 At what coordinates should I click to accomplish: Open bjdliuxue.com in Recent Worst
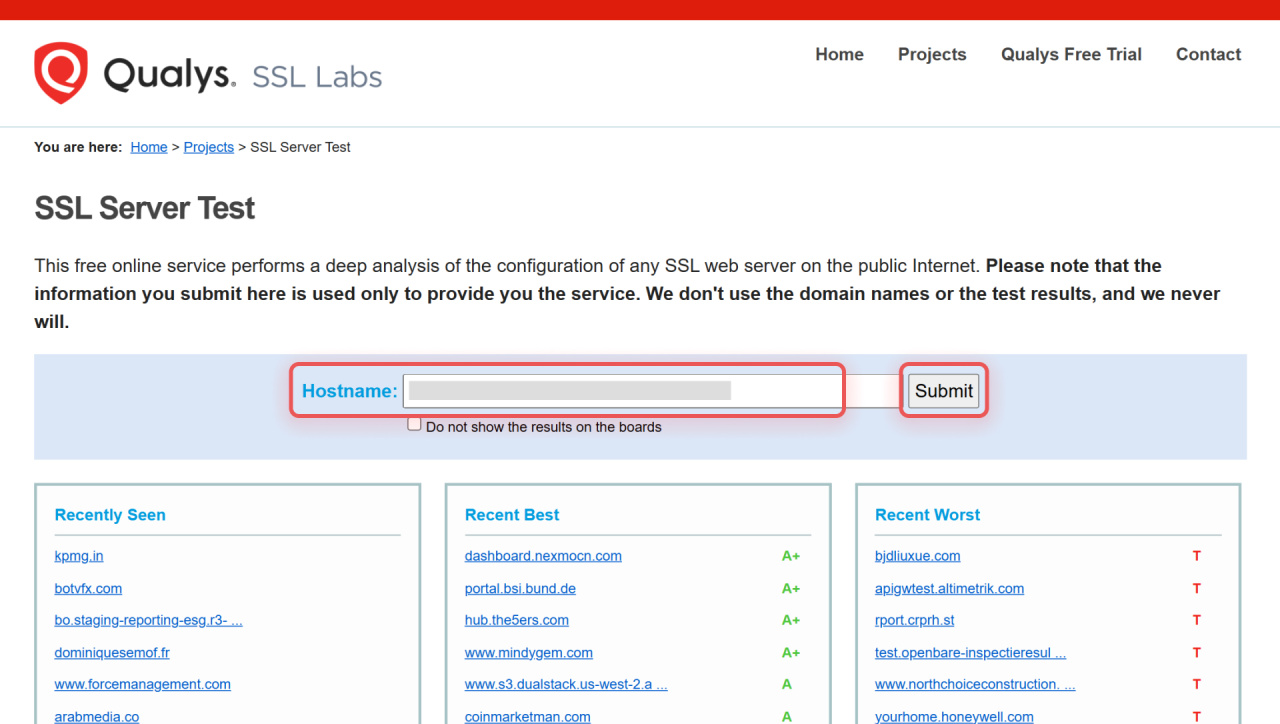coord(917,556)
